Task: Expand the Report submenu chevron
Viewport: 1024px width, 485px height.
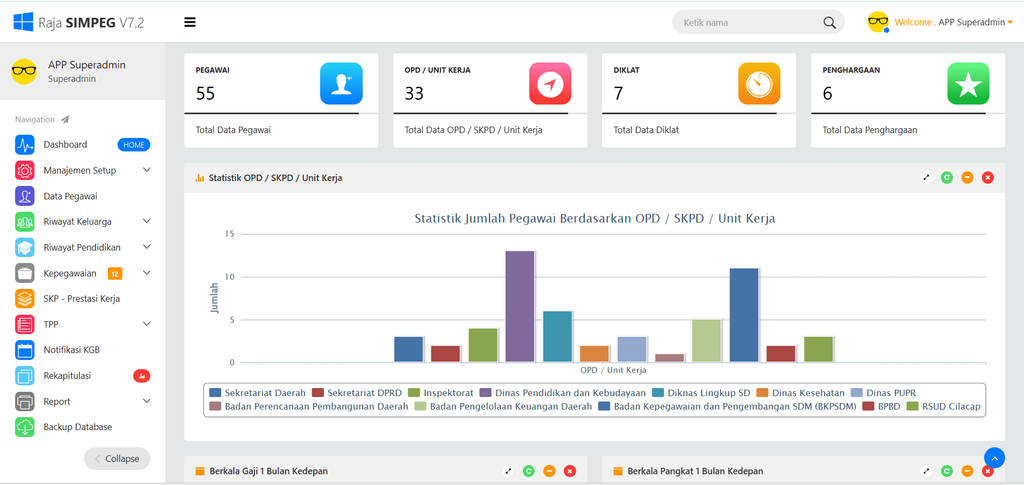Action: (x=147, y=401)
